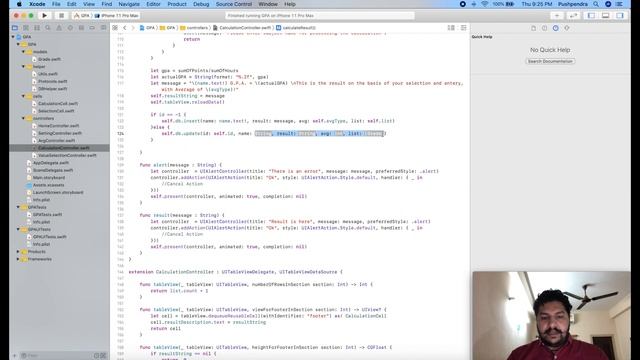
Task: Go back in editor history
Action: click(x=125, y=28)
